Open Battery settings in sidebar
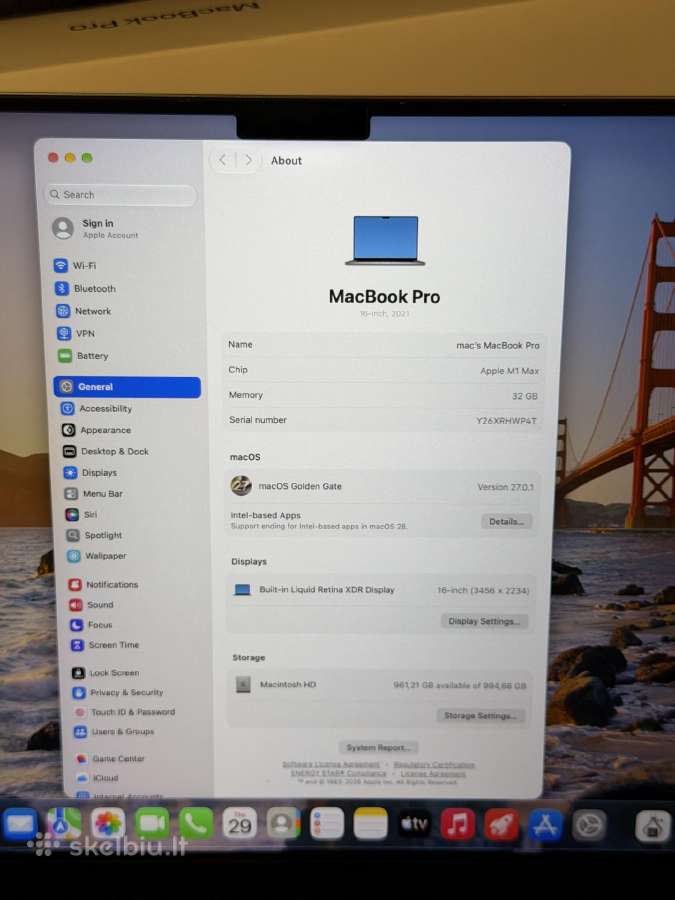Image resolution: width=675 pixels, height=900 pixels. point(84,356)
